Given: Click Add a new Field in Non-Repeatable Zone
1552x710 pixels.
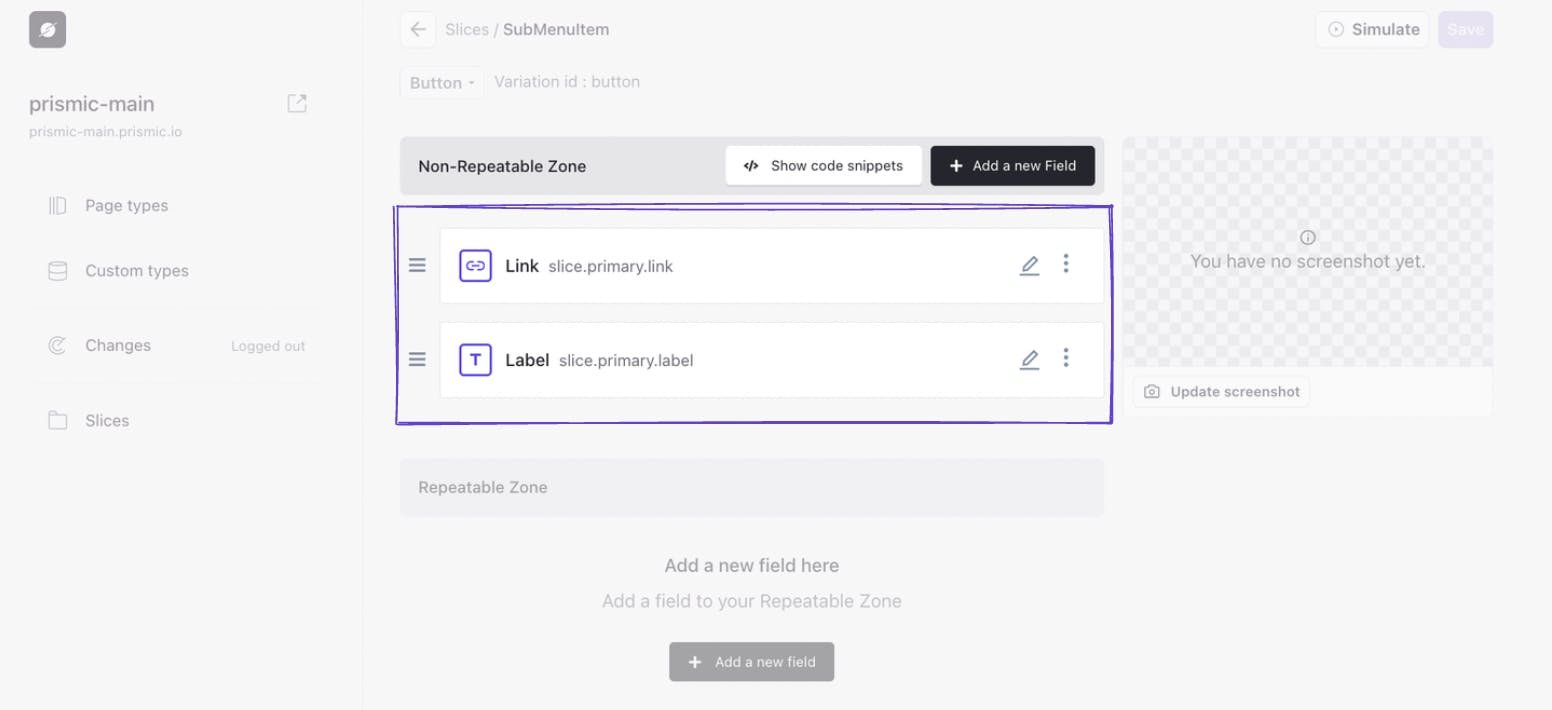Looking at the screenshot, I should 1012,166.
